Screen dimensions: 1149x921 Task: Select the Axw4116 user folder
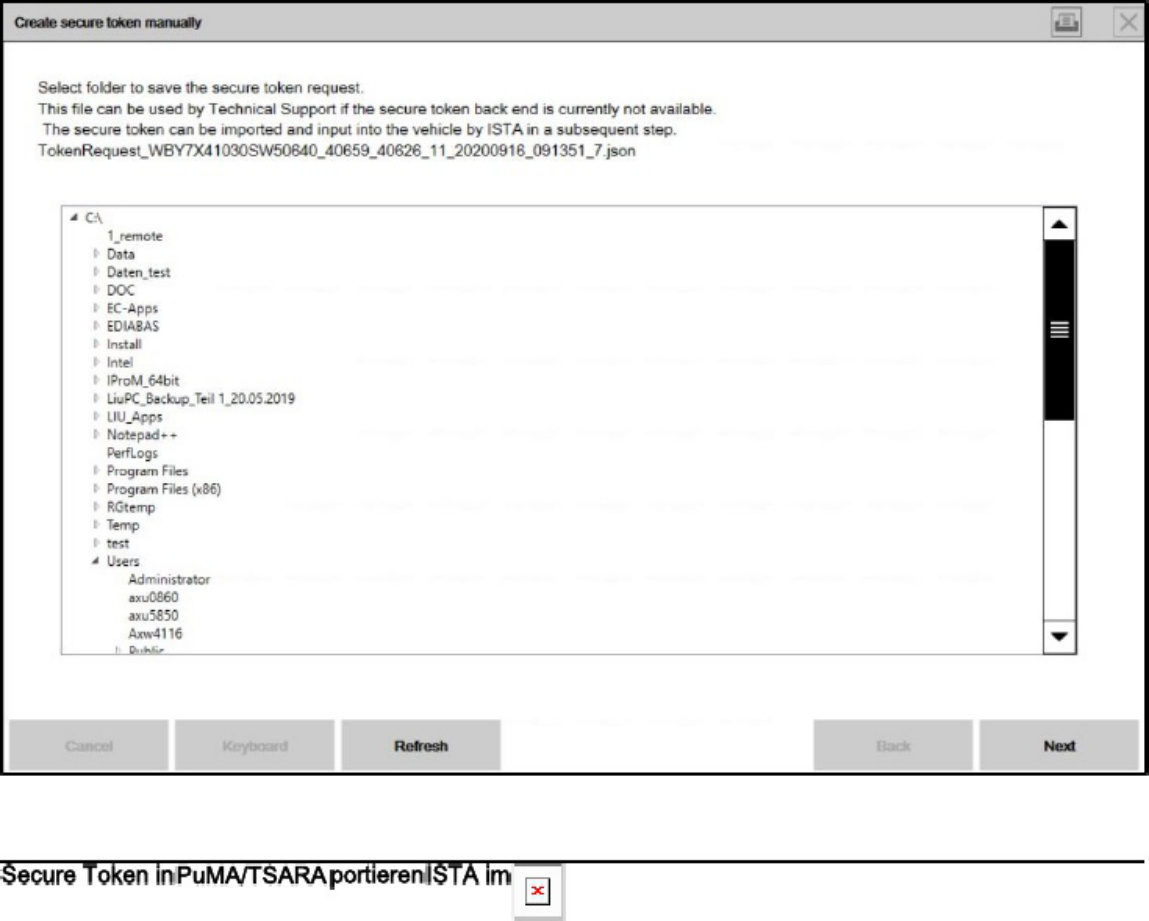155,634
